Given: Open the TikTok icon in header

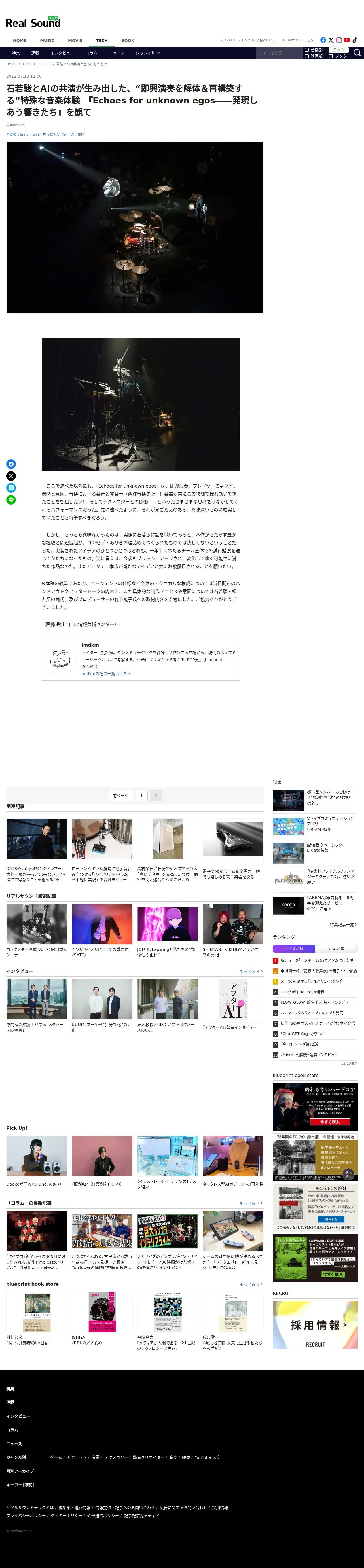Looking at the screenshot, I should 355,40.
